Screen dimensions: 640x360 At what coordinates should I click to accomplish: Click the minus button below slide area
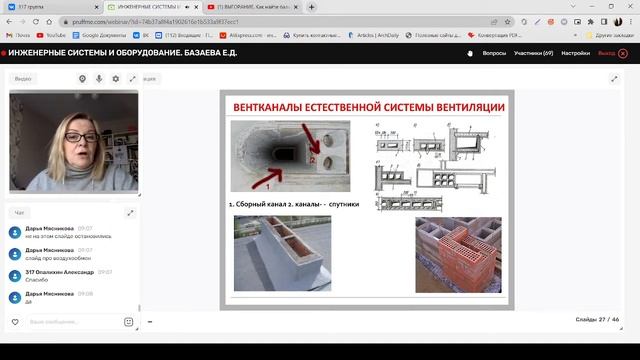coord(150,322)
